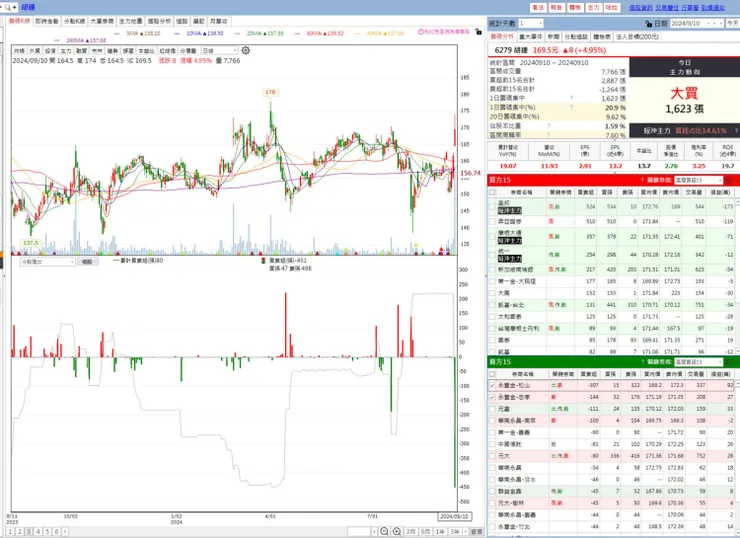Open the sub-chart indicator dropdown below price chart

point(47,261)
